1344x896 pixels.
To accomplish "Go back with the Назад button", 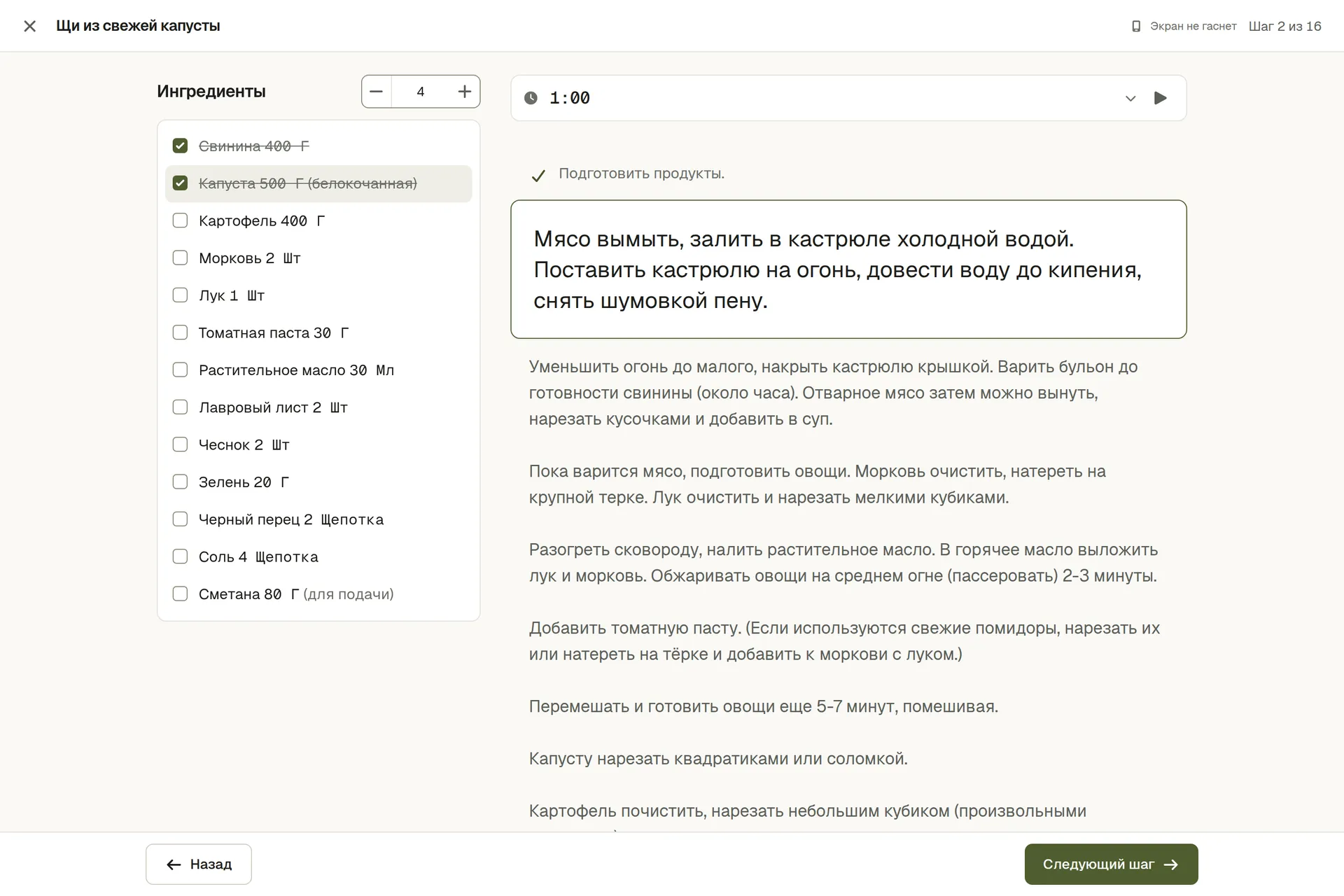I will click(x=199, y=864).
